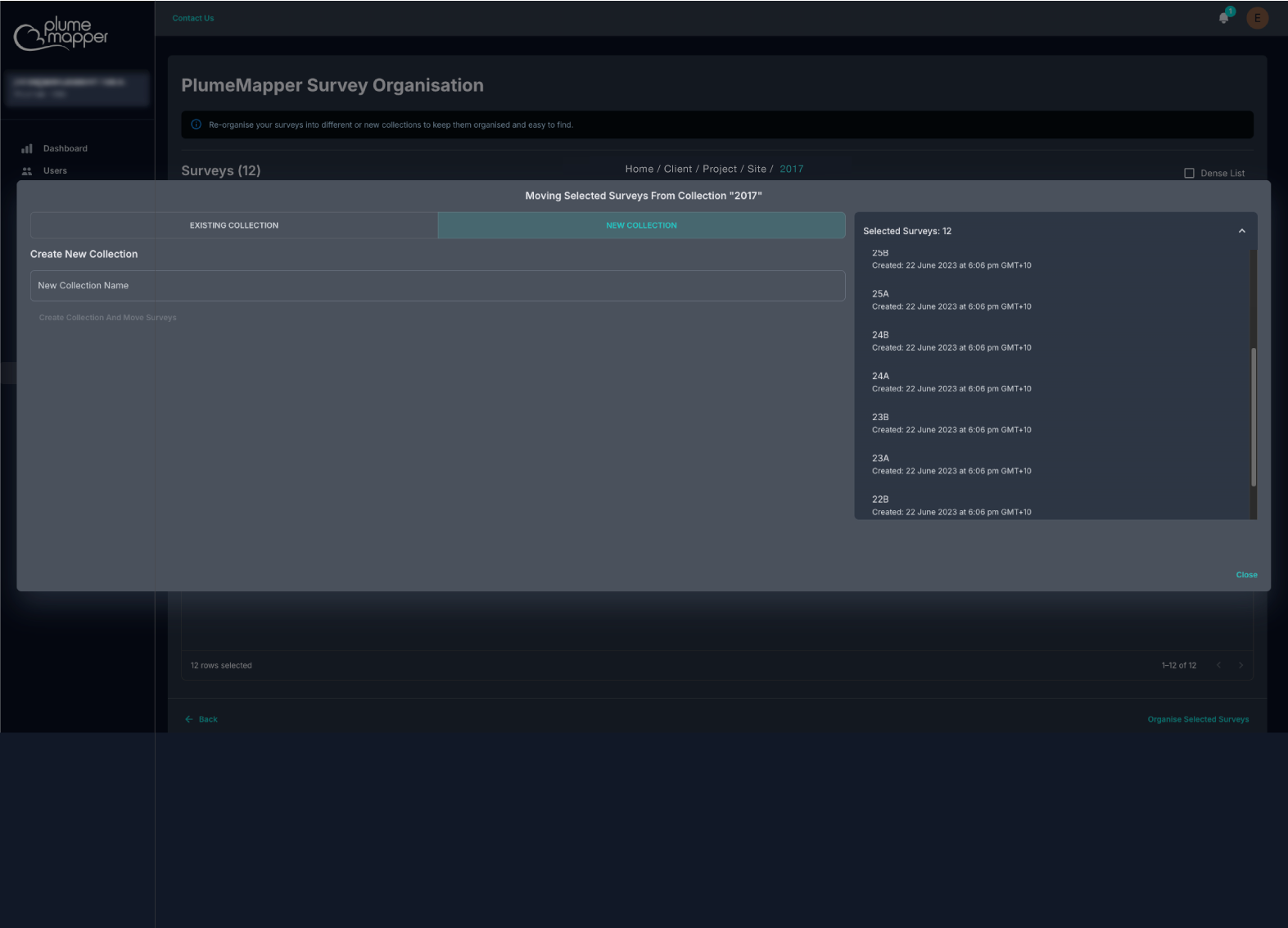Open Dashboard in the sidebar
The width and height of the screenshot is (1288, 928).
pos(66,149)
